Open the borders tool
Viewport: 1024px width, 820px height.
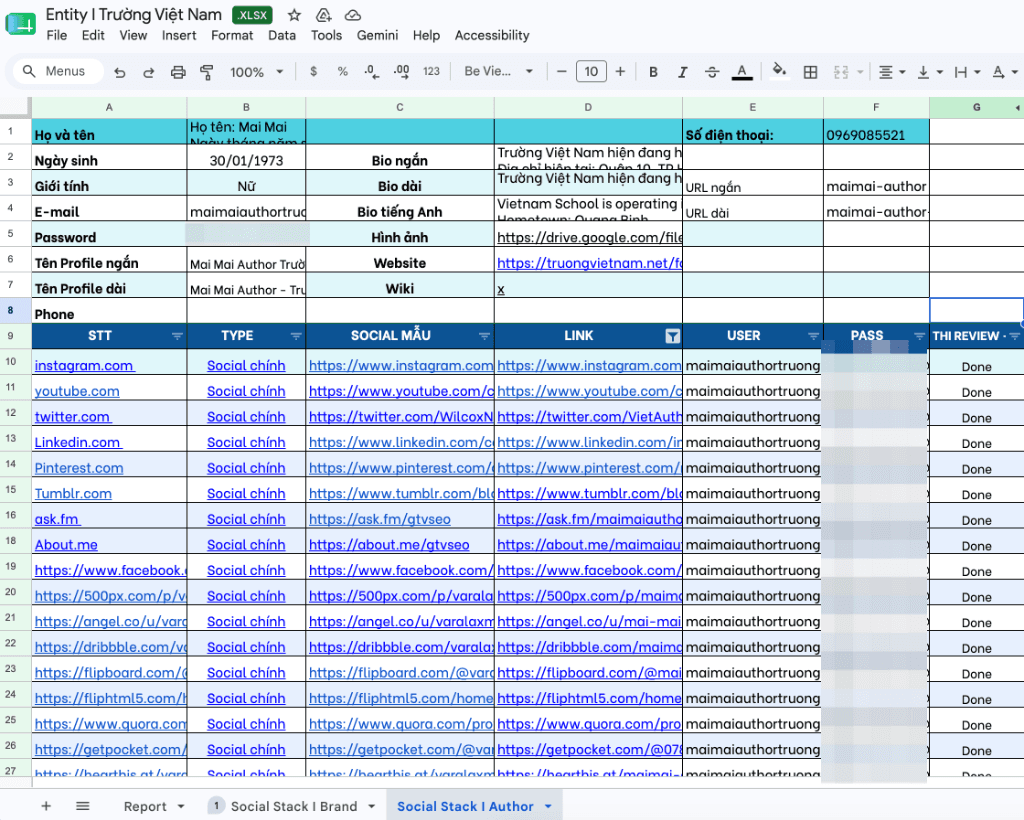(x=810, y=72)
